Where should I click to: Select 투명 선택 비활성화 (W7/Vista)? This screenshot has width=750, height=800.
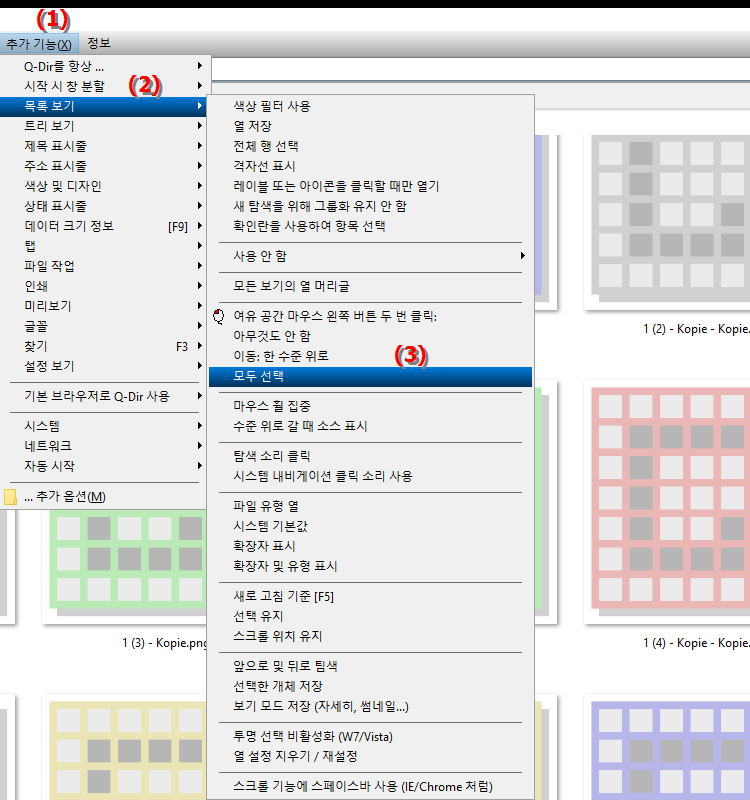(x=370, y=736)
